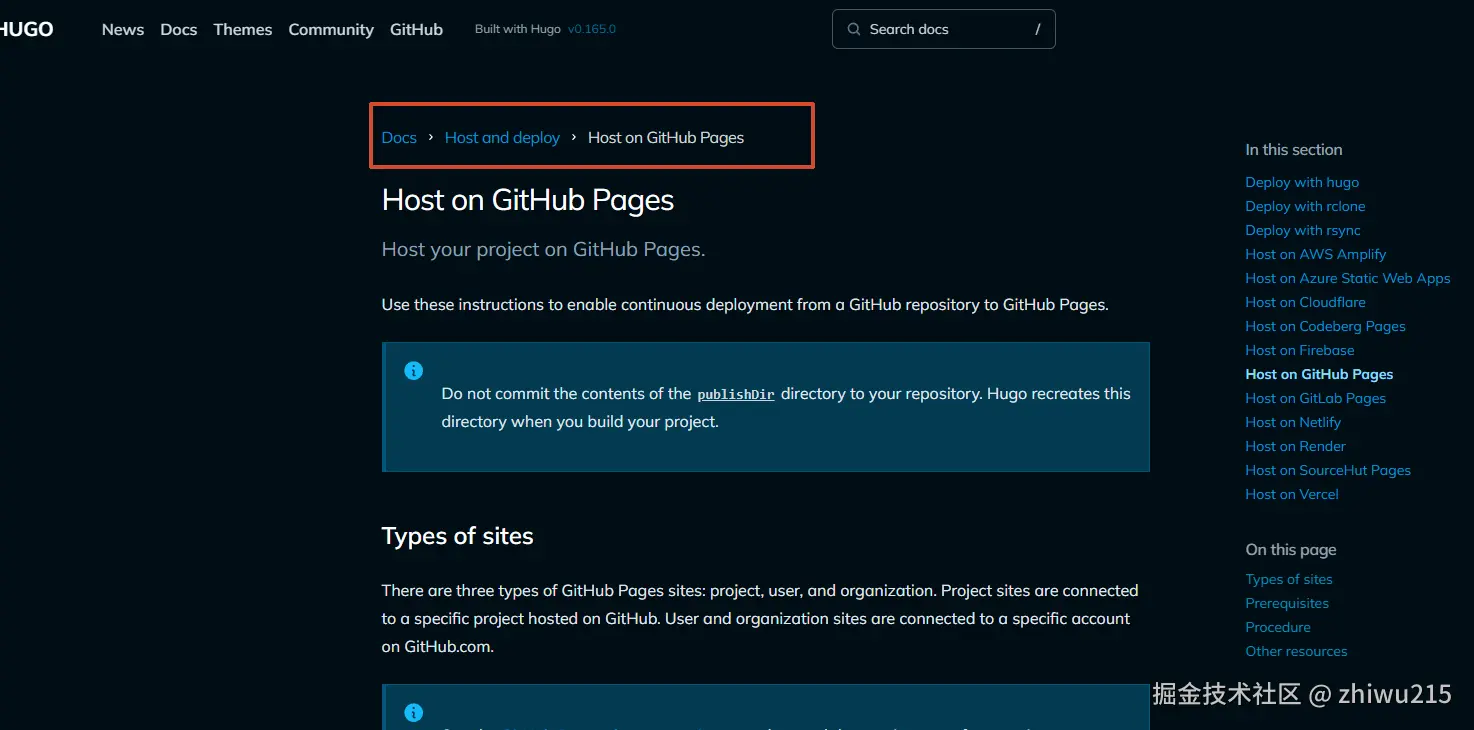Open Deploy with rsync in the sidebar
This screenshot has height=730, width=1474.
coord(1303,230)
